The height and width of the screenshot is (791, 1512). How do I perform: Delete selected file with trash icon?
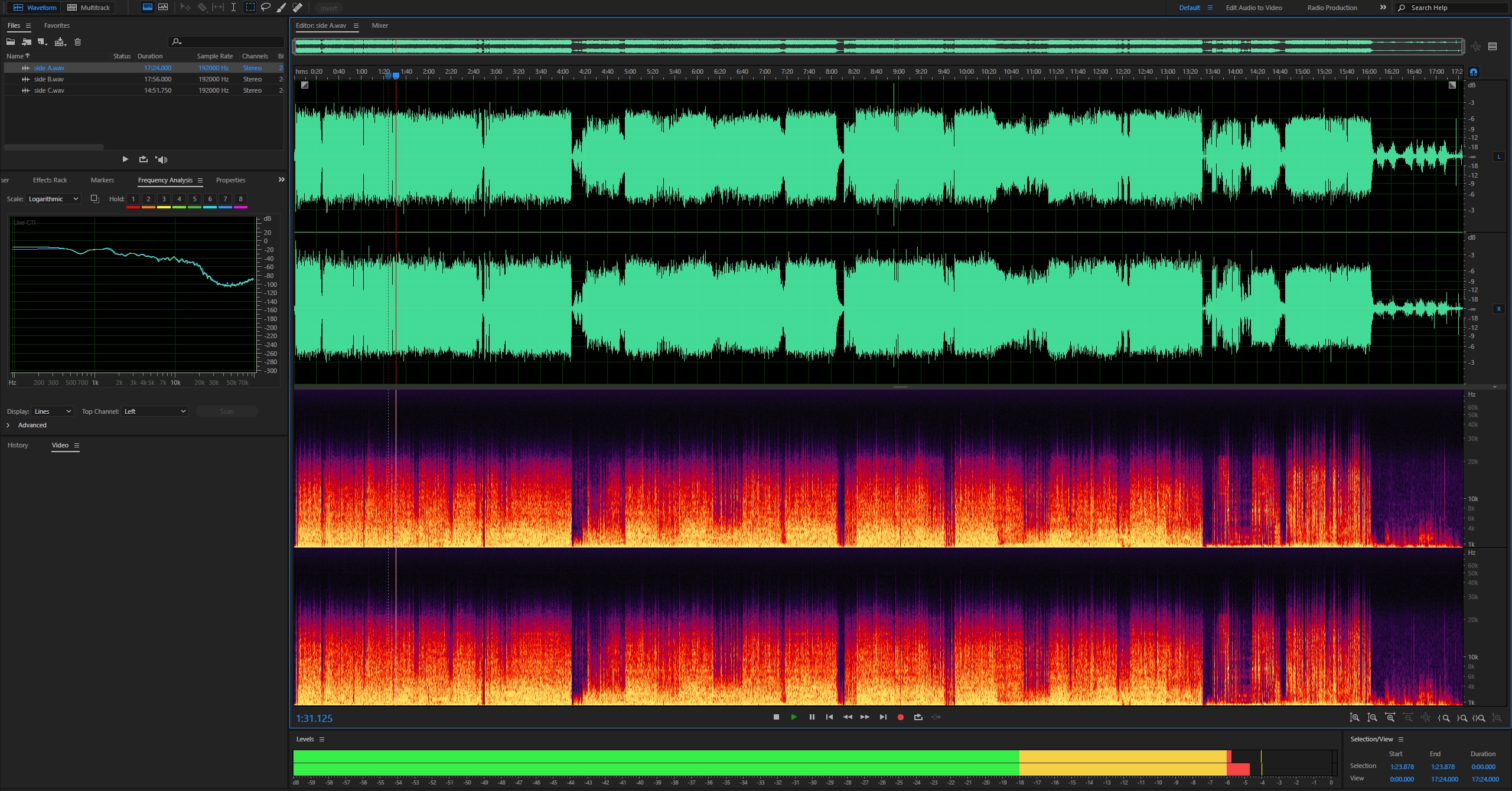77,42
